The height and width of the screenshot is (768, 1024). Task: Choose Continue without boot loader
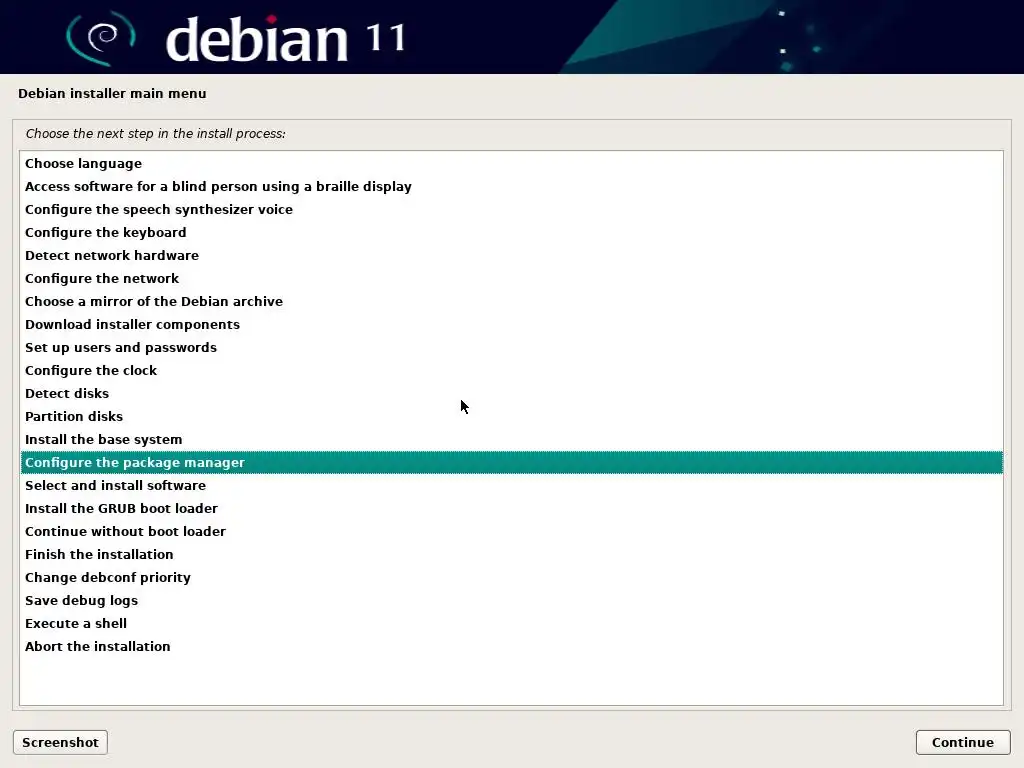tap(511, 531)
